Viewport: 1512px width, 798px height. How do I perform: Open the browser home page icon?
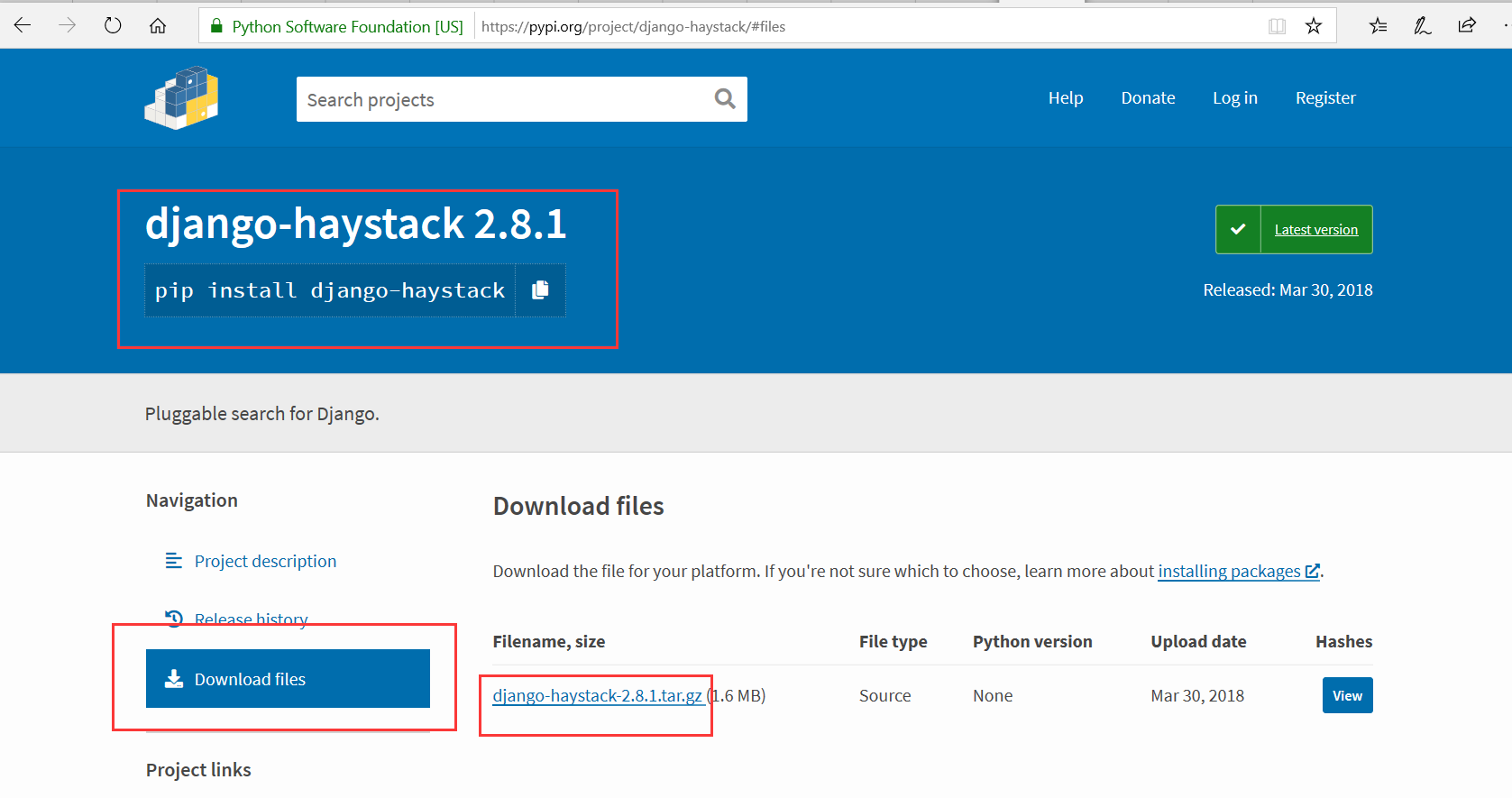(158, 25)
